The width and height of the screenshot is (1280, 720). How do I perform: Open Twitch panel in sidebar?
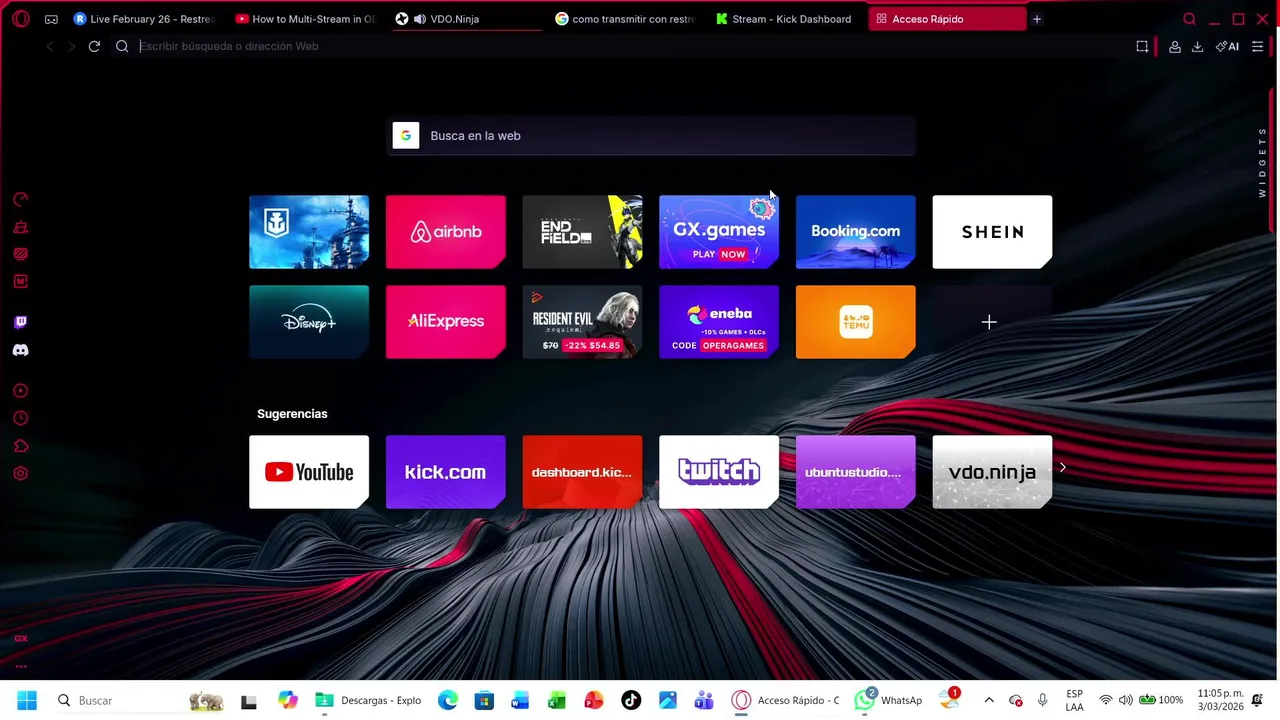tap(21, 322)
